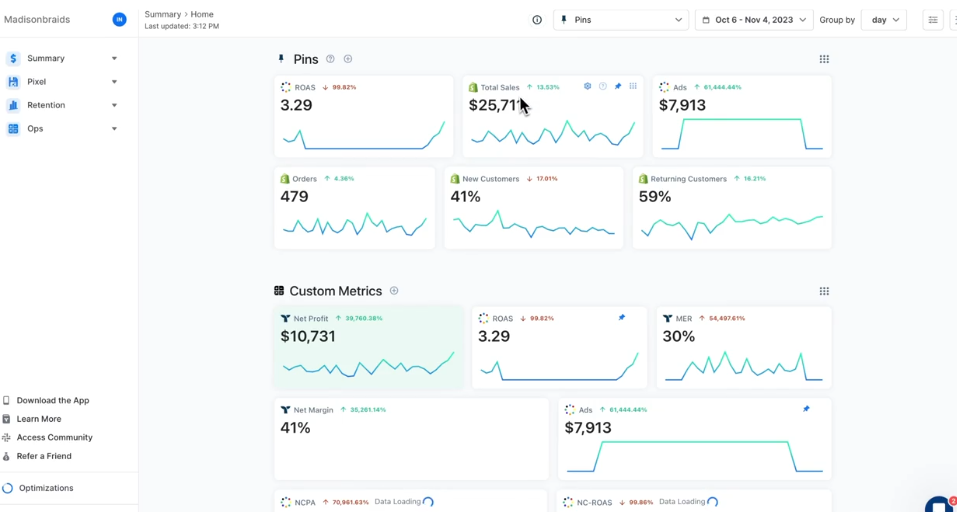Image resolution: width=957 pixels, height=512 pixels.
Task: Click the Total Sales value $25,71
Action: (x=495, y=105)
